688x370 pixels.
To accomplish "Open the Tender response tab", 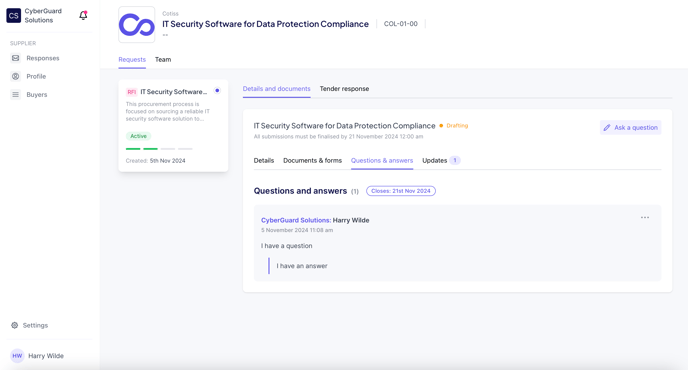I will point(344,89).
